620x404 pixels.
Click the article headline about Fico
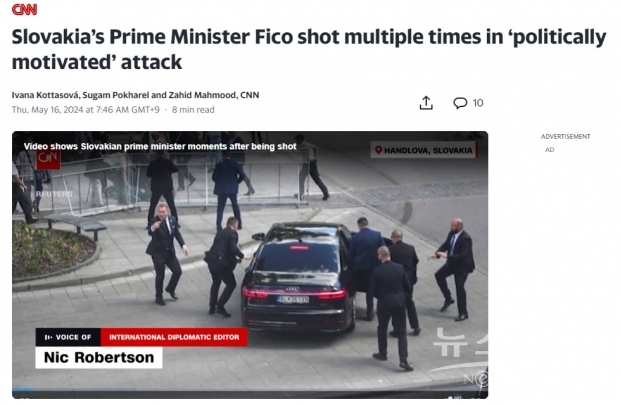309,49
